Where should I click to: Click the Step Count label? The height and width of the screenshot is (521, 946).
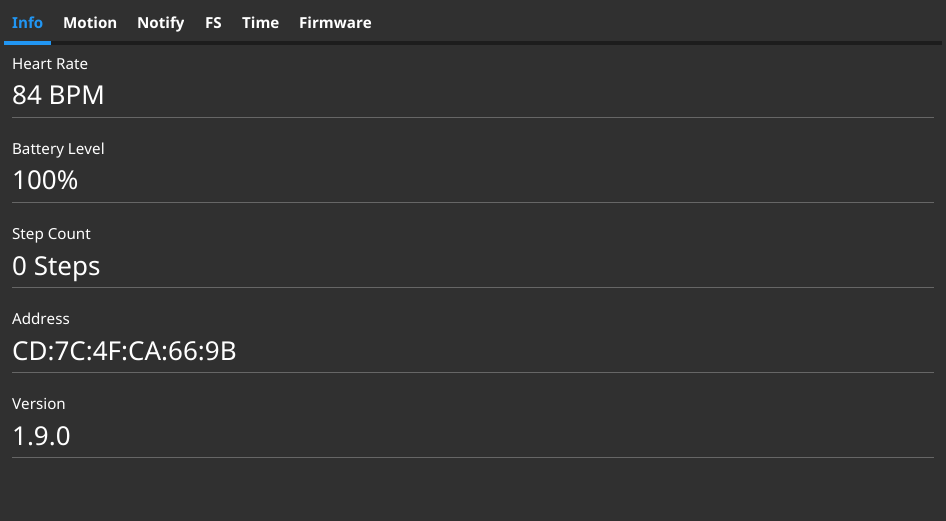tap(51, 234)
